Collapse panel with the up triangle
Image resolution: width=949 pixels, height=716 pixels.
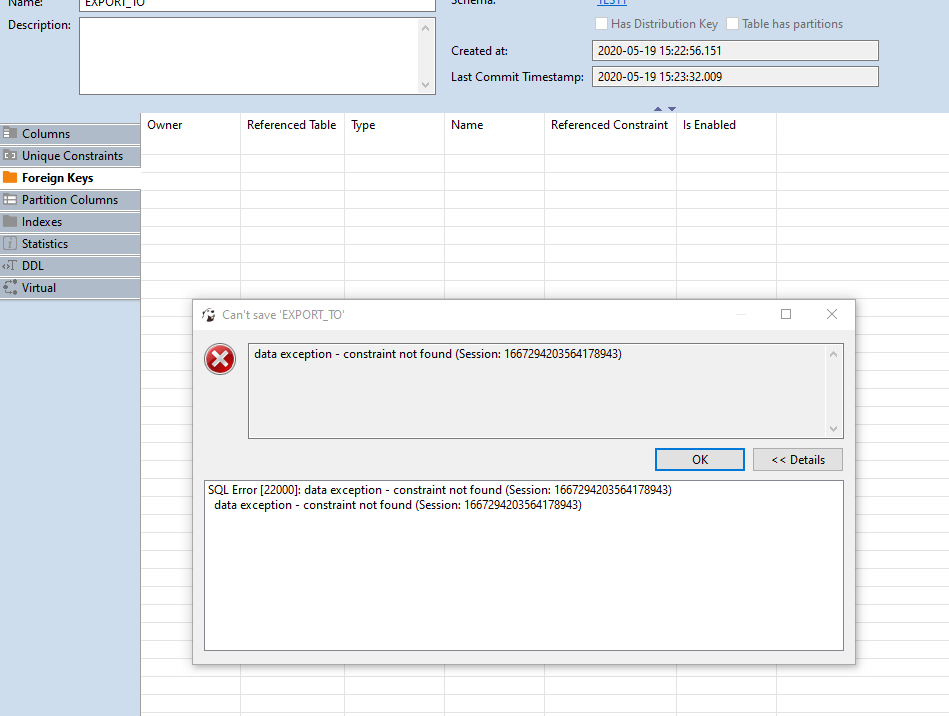658,109
